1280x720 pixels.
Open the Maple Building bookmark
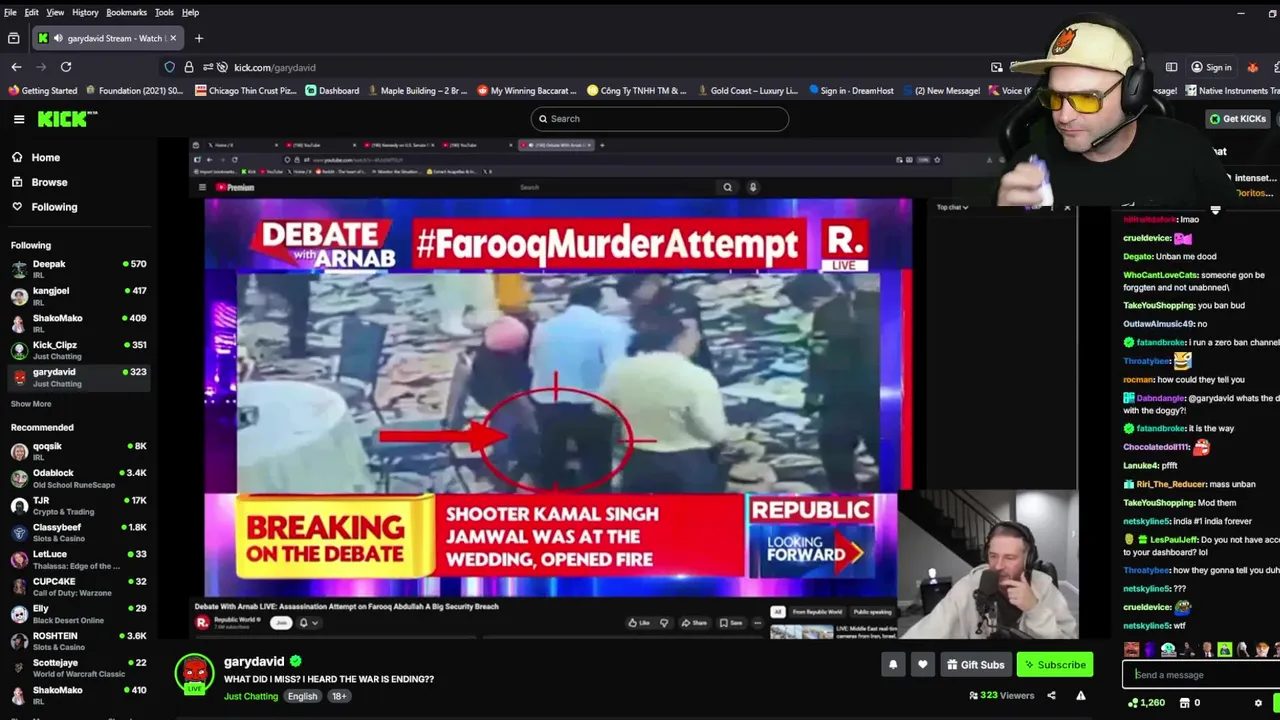coord(417,90)
